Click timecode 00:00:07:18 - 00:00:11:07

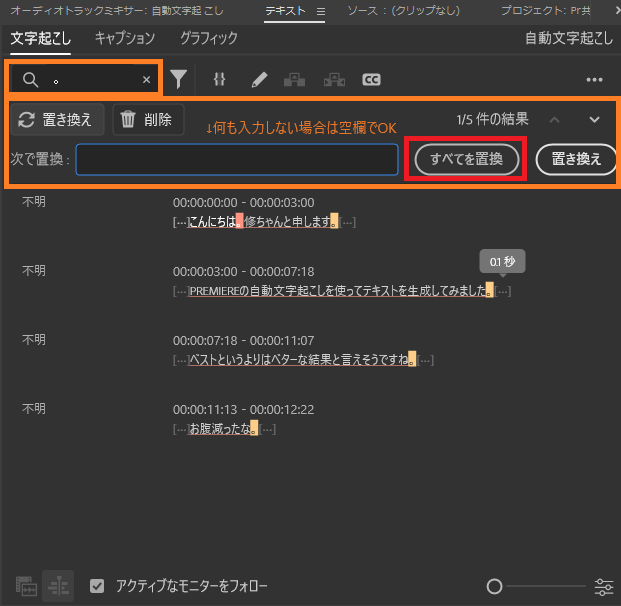[243, 341]
